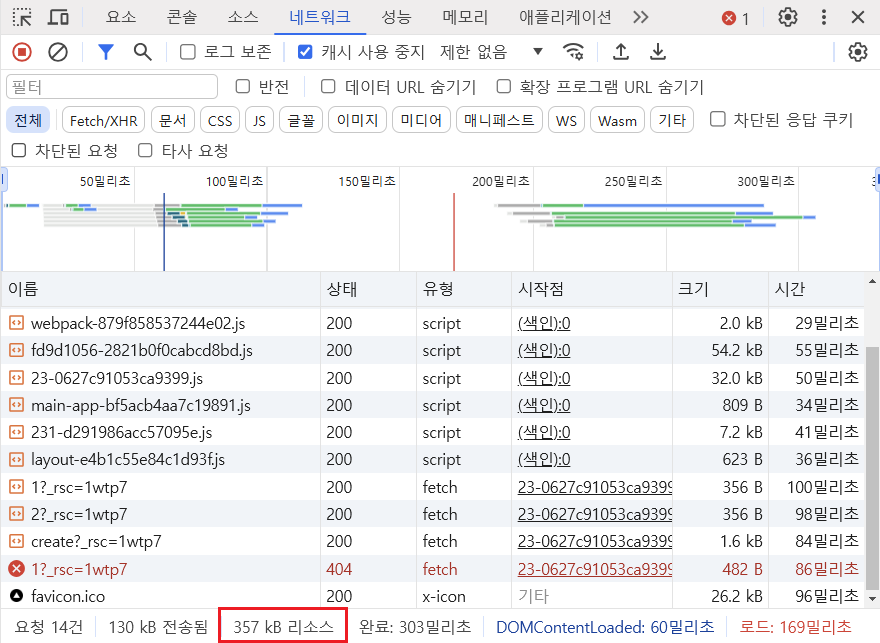Open the inspect element picker tool

(22, 17)
